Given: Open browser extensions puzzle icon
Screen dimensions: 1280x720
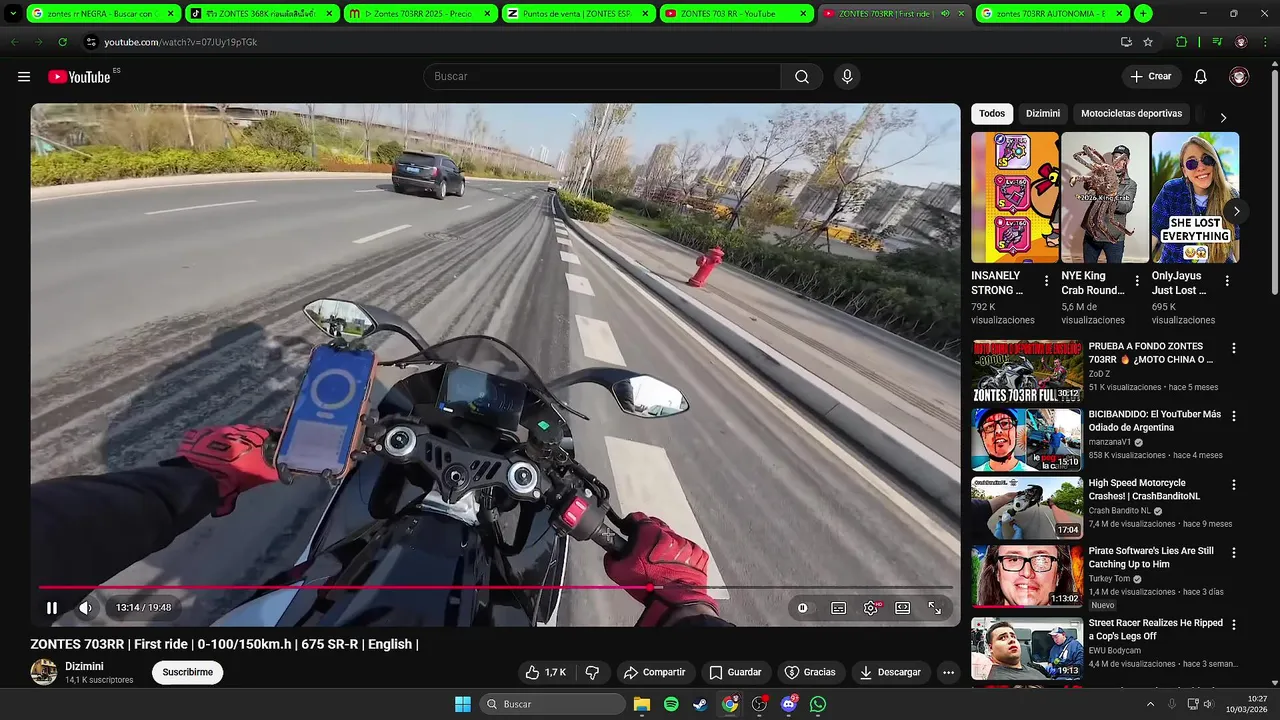Looking at the screenshot, I should pos(1181,42).
